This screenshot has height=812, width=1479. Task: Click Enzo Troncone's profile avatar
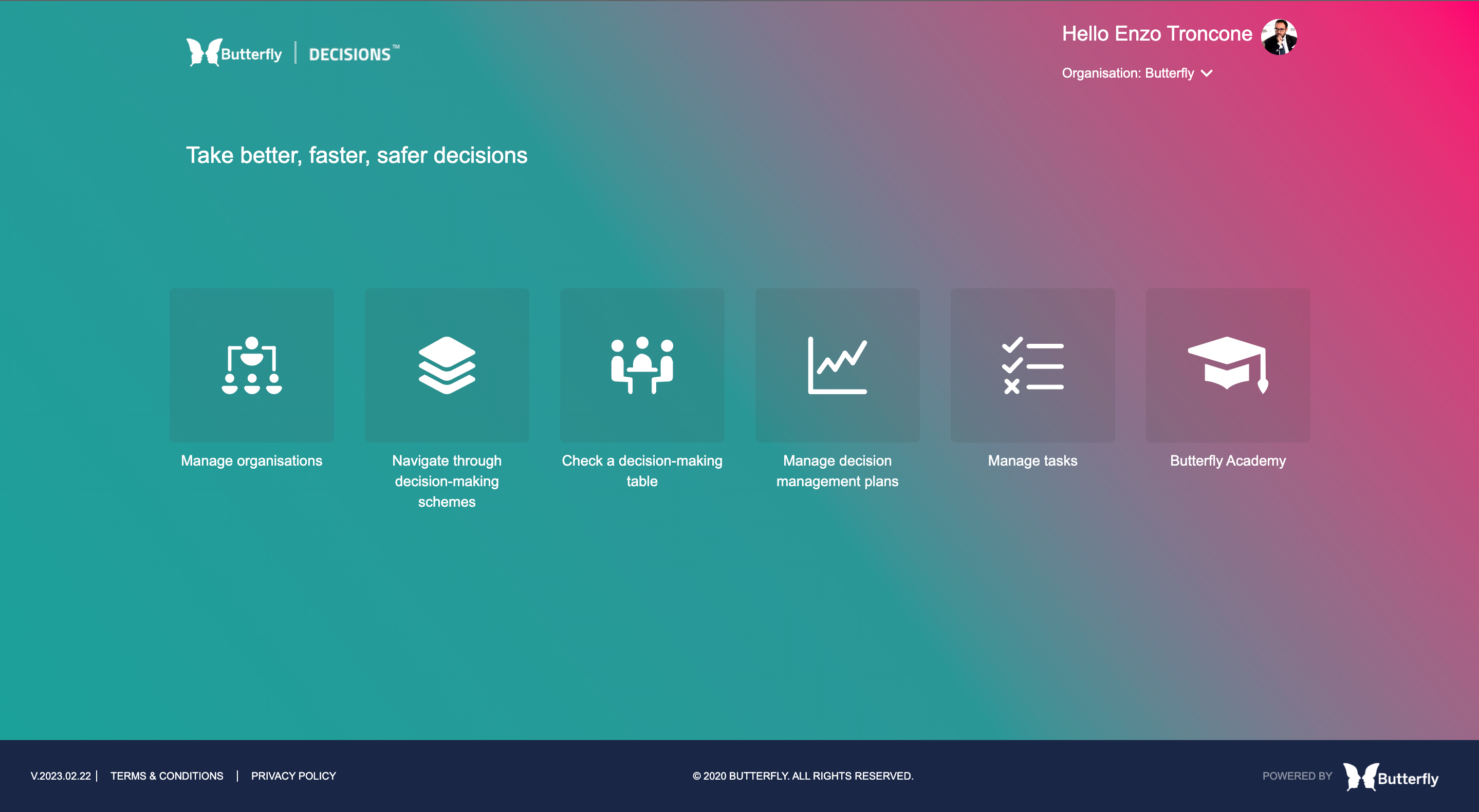tap(1279, 37)
